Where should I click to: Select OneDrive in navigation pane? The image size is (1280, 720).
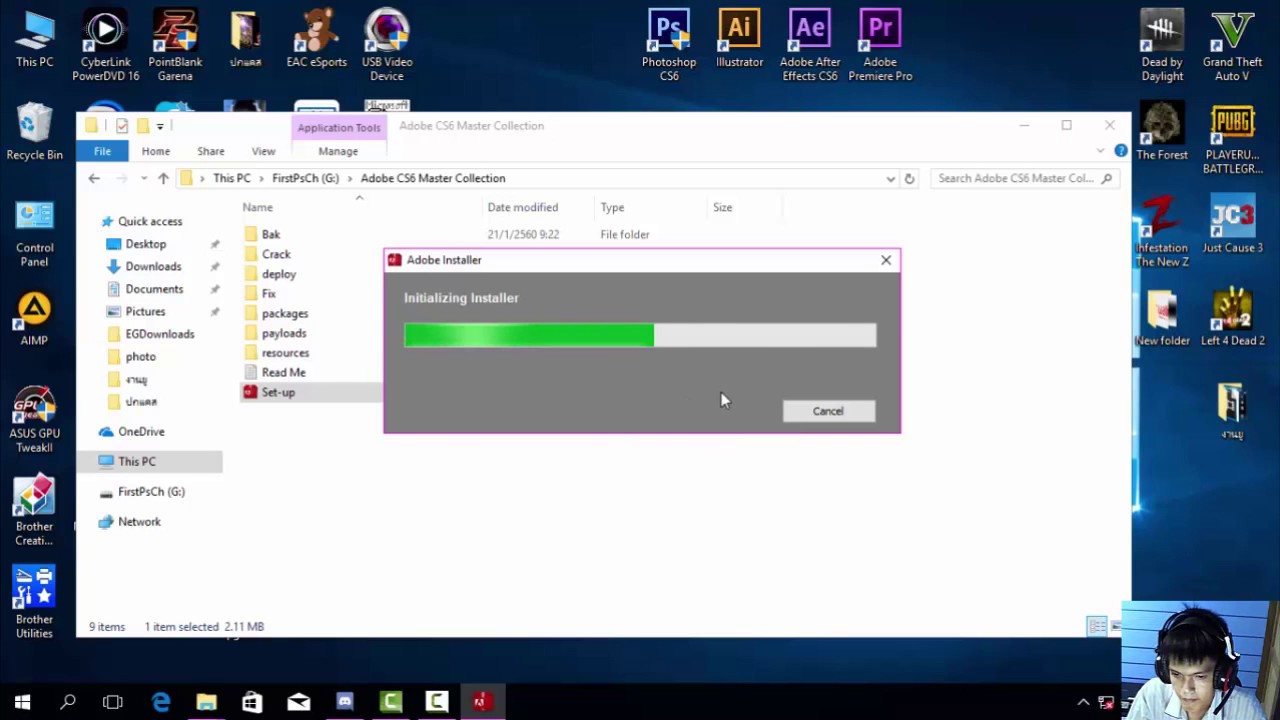pos(141,431)
